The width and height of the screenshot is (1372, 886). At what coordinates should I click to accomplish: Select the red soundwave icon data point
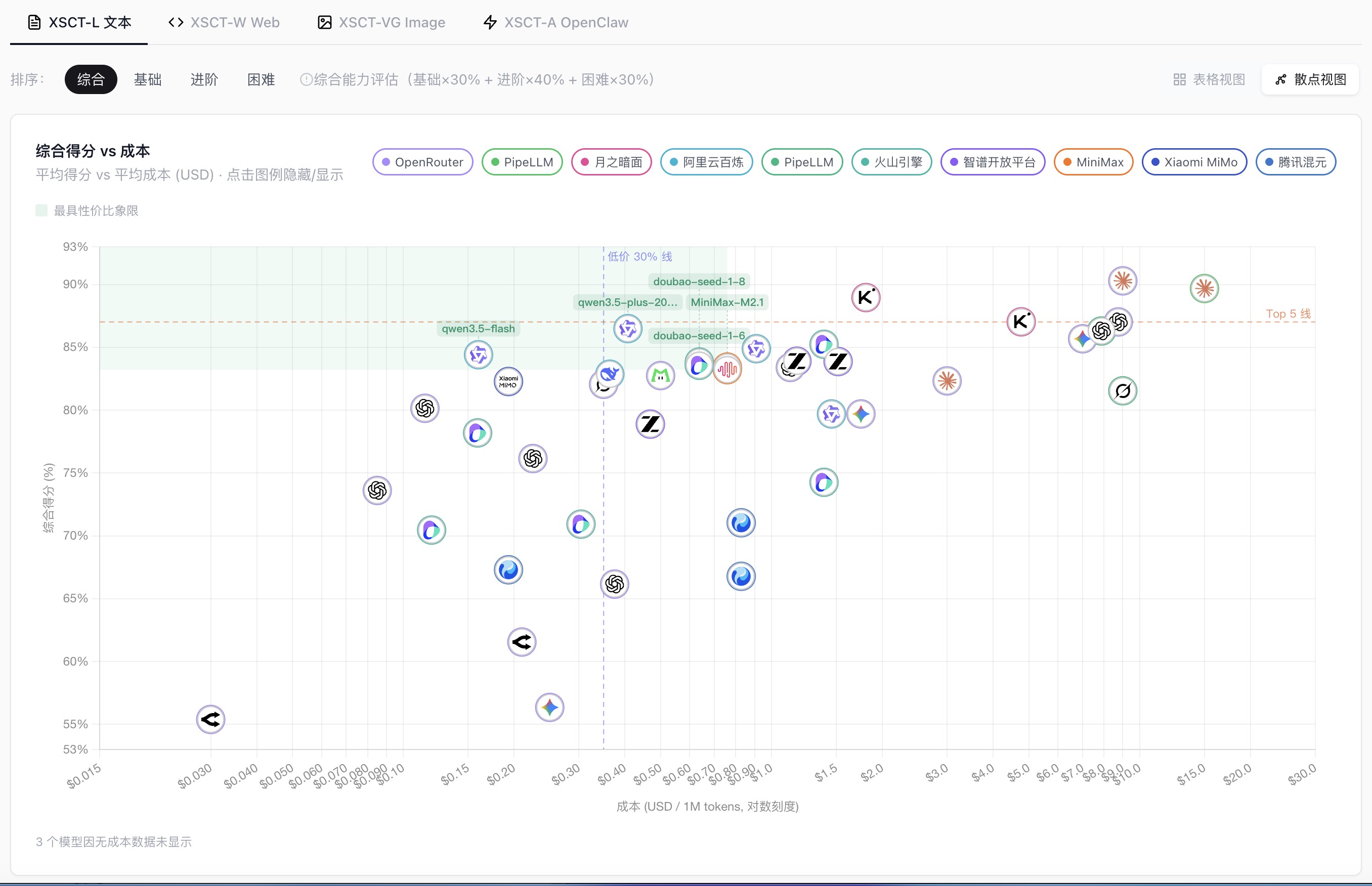[727, 369]
